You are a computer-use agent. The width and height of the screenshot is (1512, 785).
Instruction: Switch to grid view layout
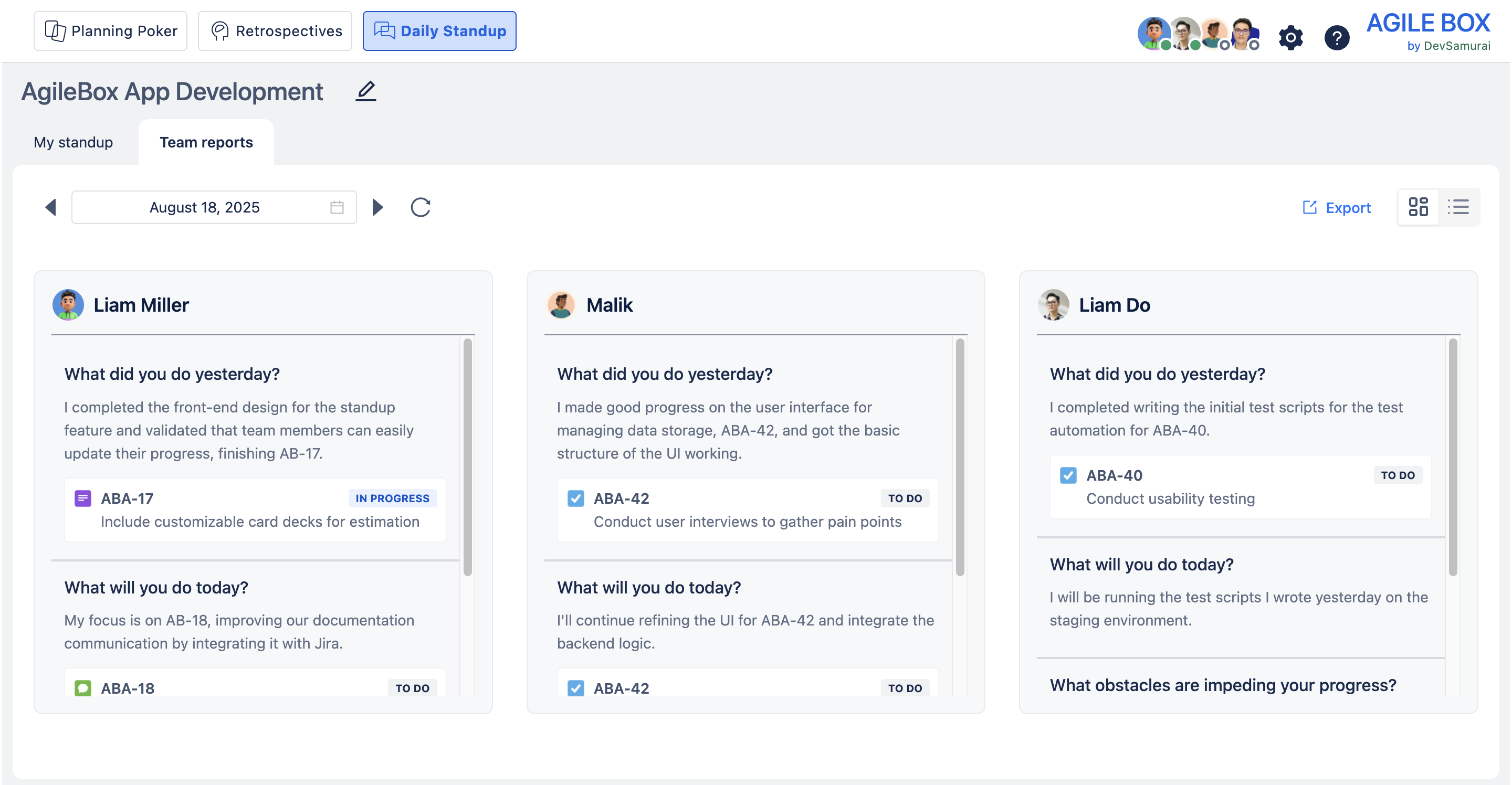point(1417,207)
